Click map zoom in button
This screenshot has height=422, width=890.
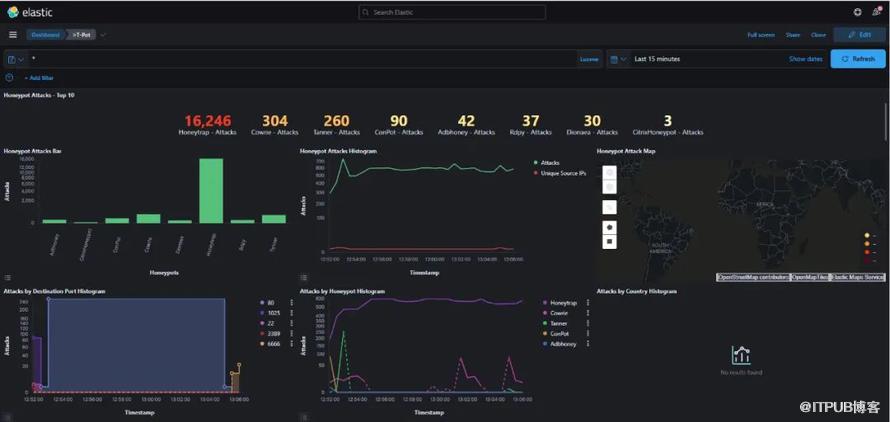pos(610,173)
